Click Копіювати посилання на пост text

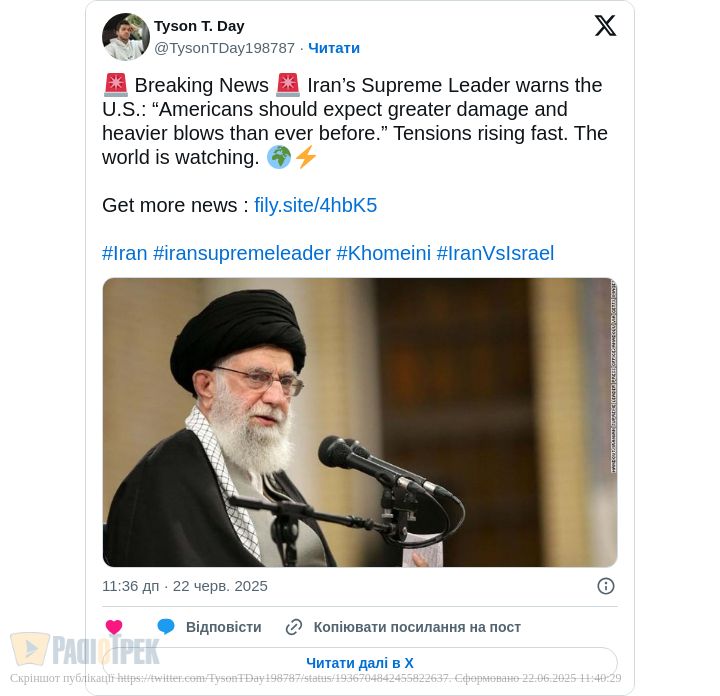pyautogui.click(x=417, y=627)
